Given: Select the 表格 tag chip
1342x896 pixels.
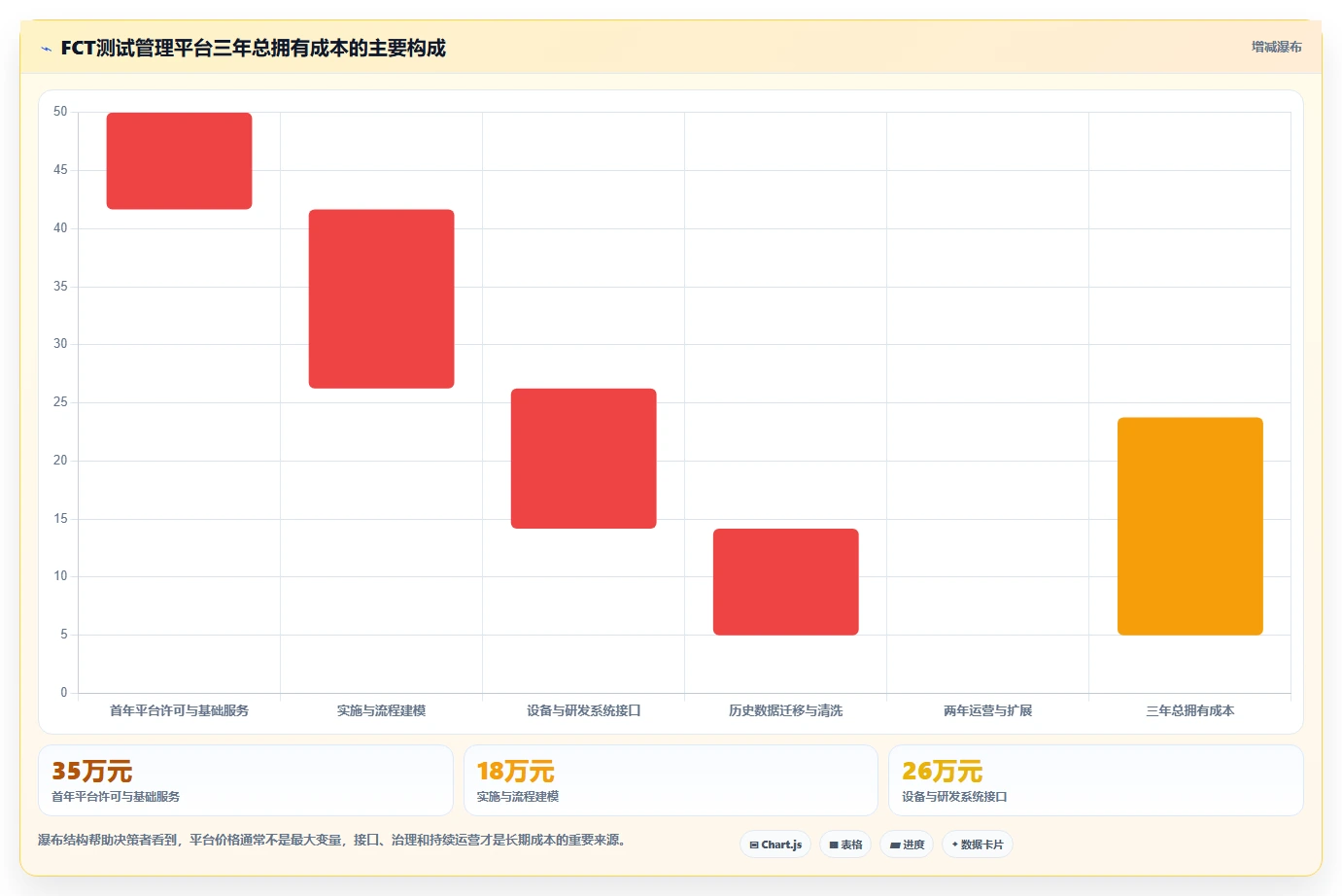Looking at the screenshot, I should click(x=845, y=844).
